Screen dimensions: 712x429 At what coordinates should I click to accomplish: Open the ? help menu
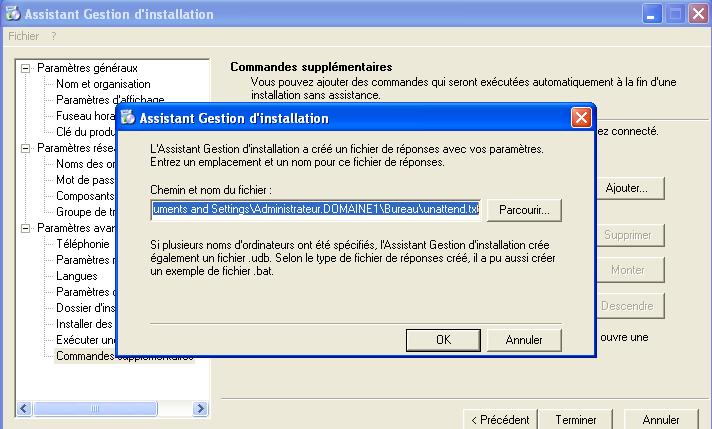(x=54, y=36)
